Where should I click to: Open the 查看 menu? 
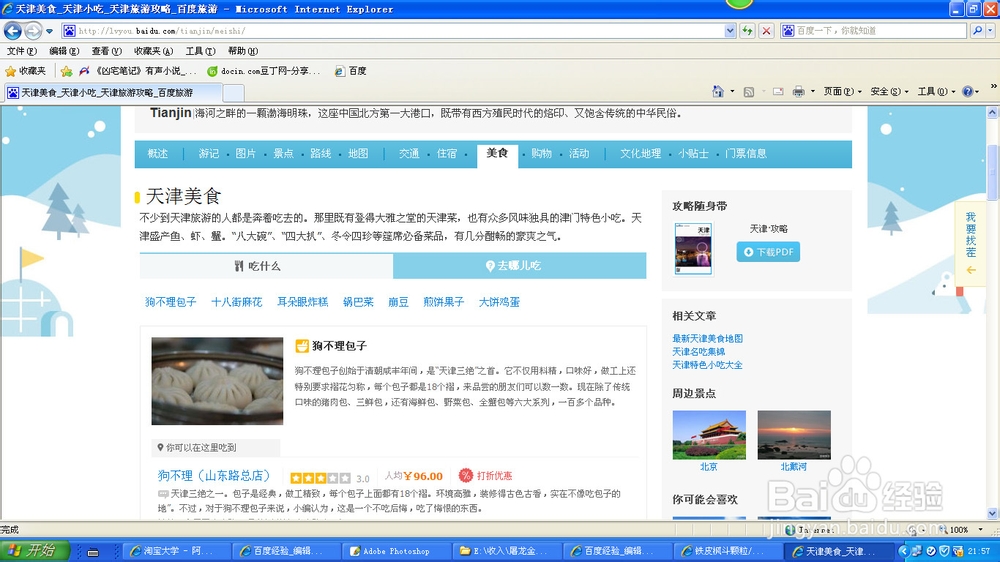106,51
